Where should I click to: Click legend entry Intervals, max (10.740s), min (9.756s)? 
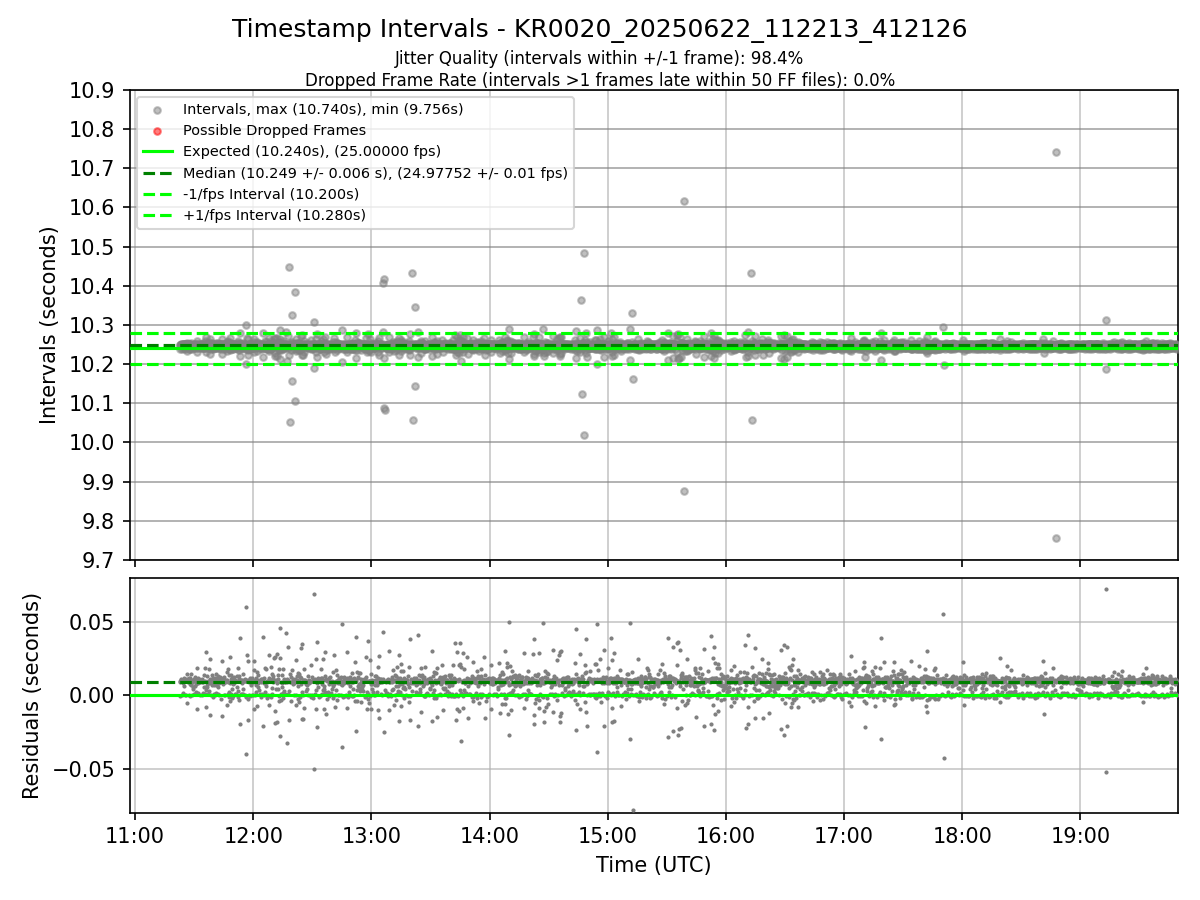[323, 109]
